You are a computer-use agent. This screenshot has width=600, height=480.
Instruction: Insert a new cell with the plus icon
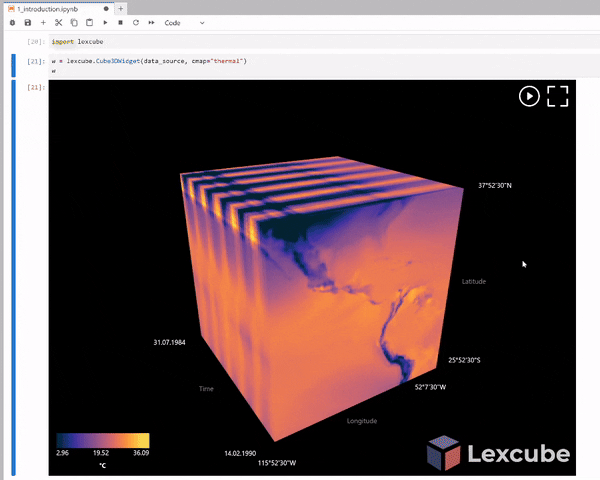(x=43, y=23)
